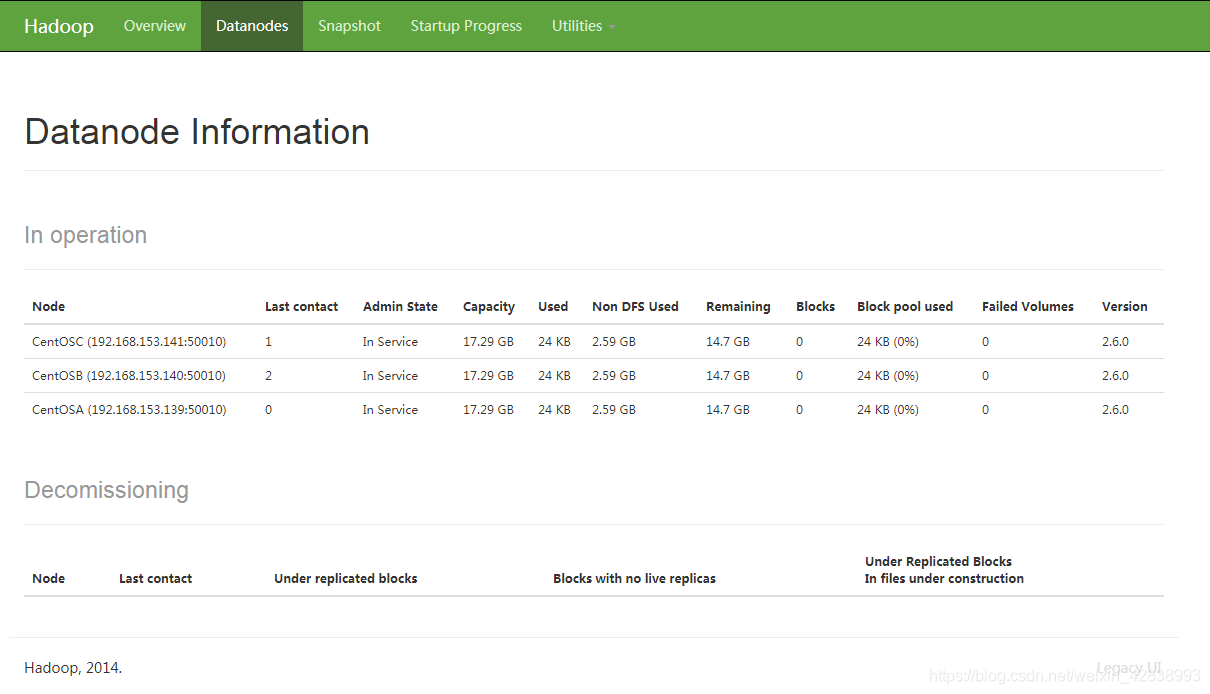Image resolution: width=1210 pixels, height=694 pixels.
Task: Click the Block pool used column header
Action: [x=905, y=307]
